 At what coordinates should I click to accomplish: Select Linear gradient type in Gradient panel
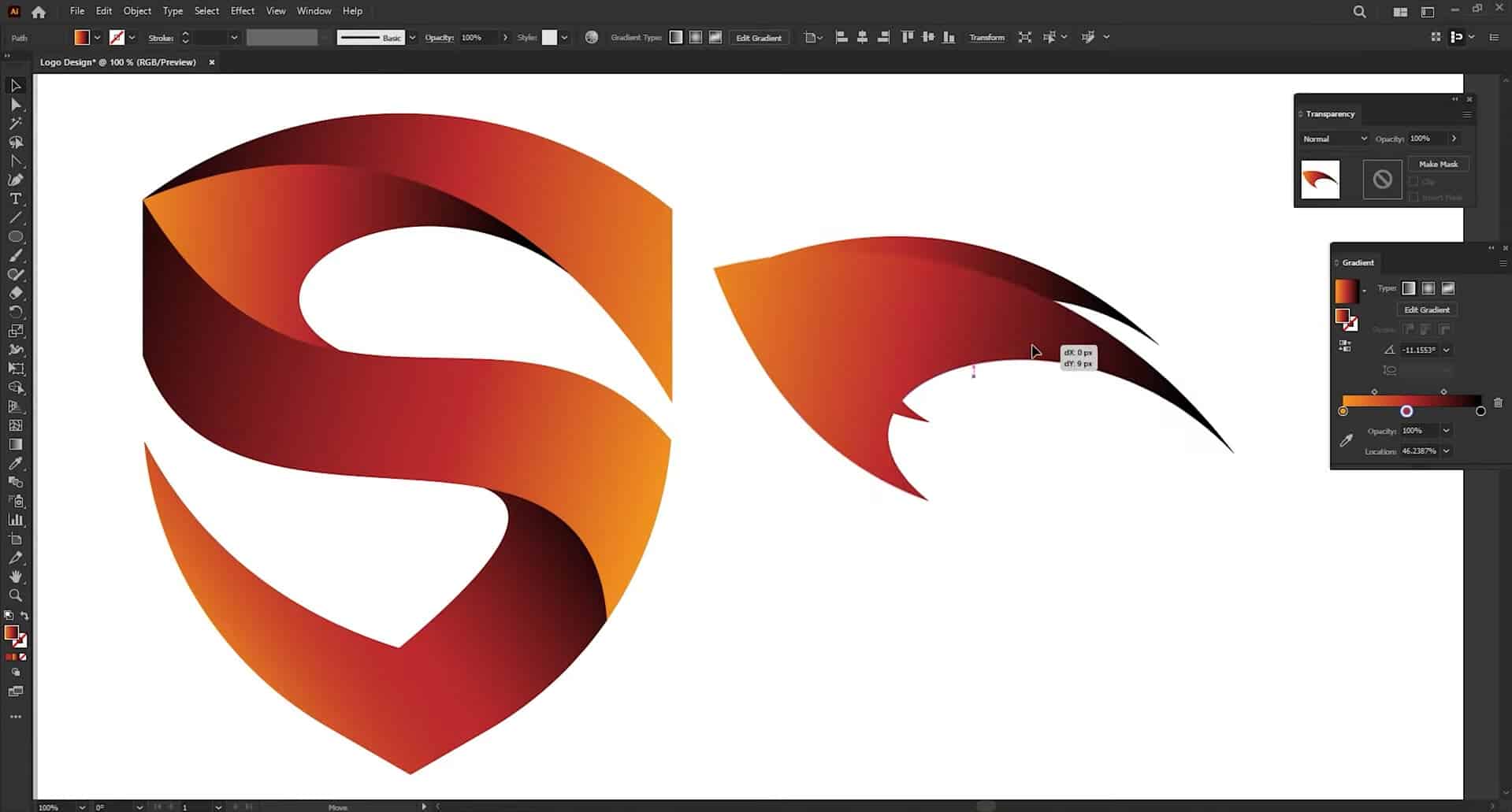1409,288
